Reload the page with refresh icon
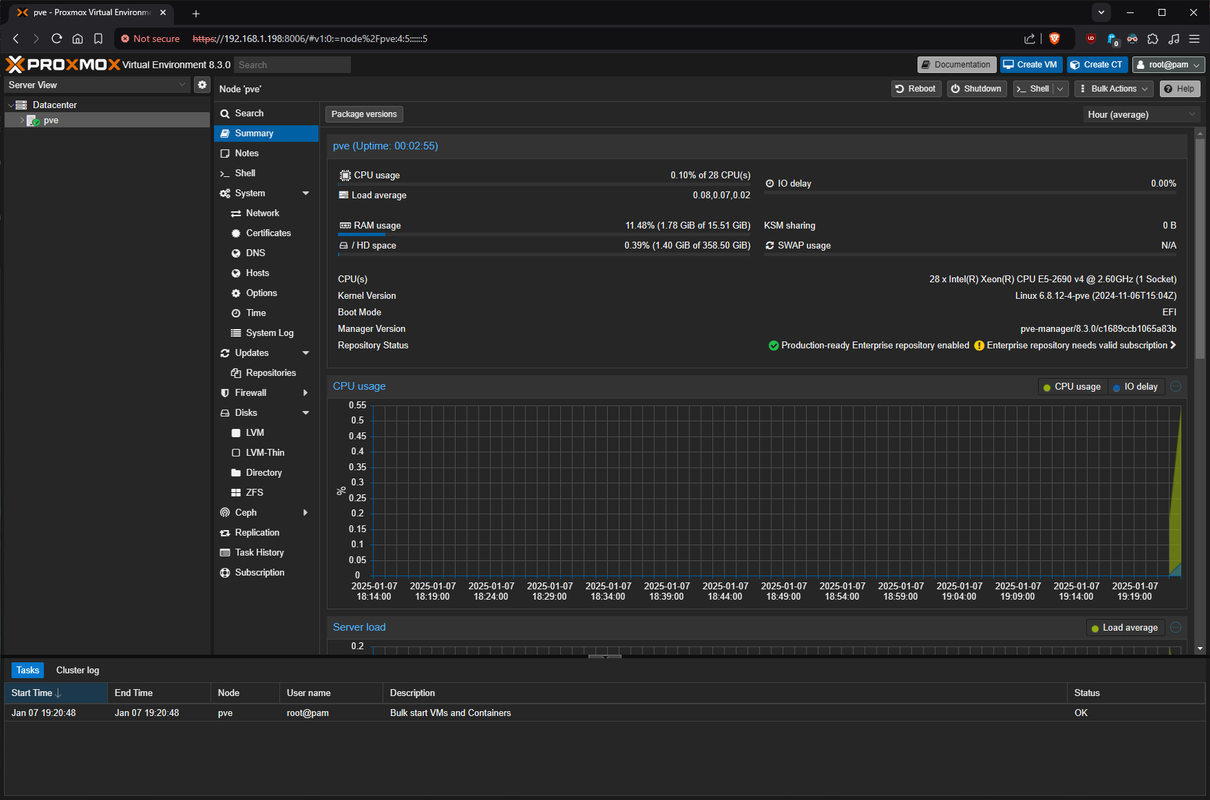1210x800 pixels. tap(57, 38)
